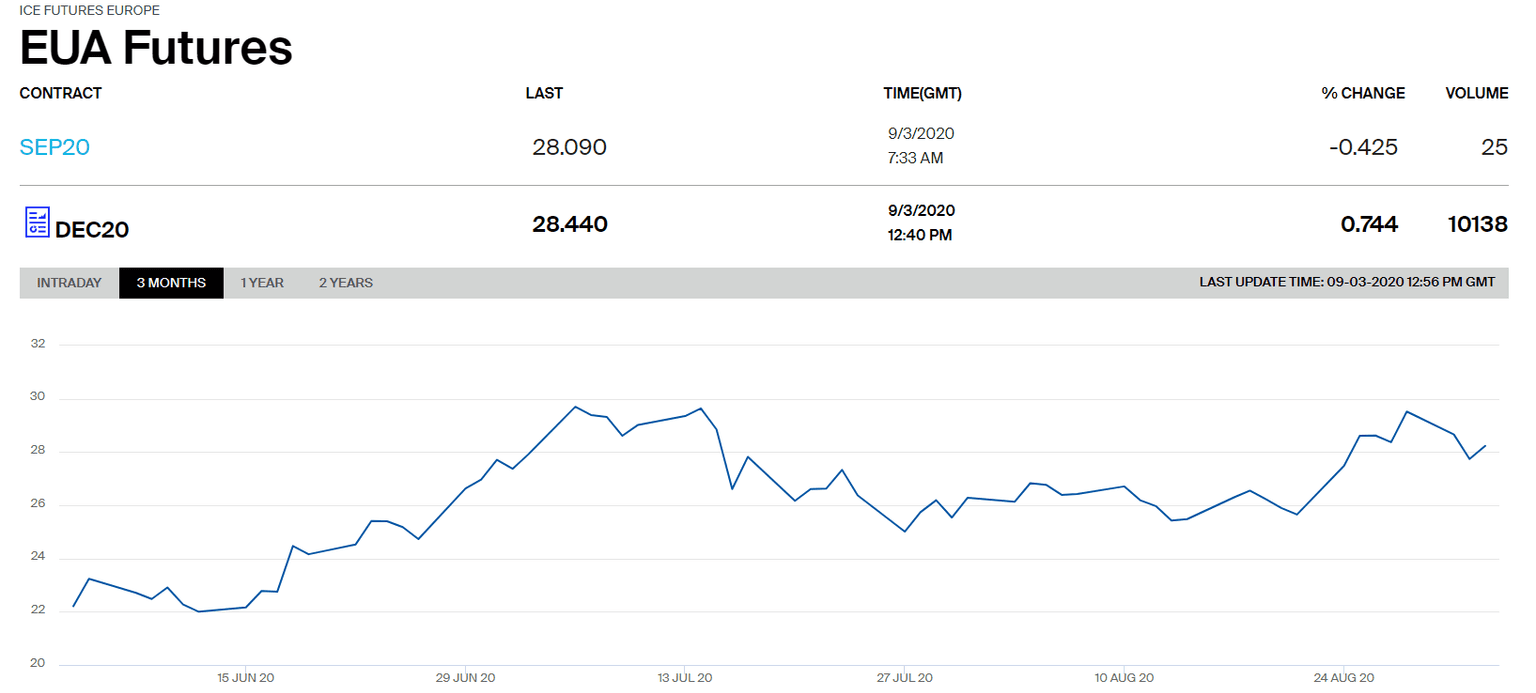Click the CONTRACT column header

click(60, 93)
